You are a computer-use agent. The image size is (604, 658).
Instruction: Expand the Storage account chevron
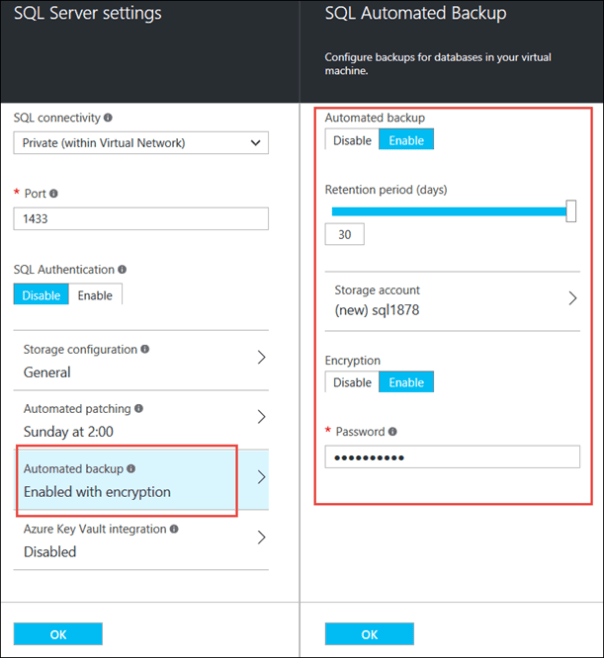tap(573, 299)
